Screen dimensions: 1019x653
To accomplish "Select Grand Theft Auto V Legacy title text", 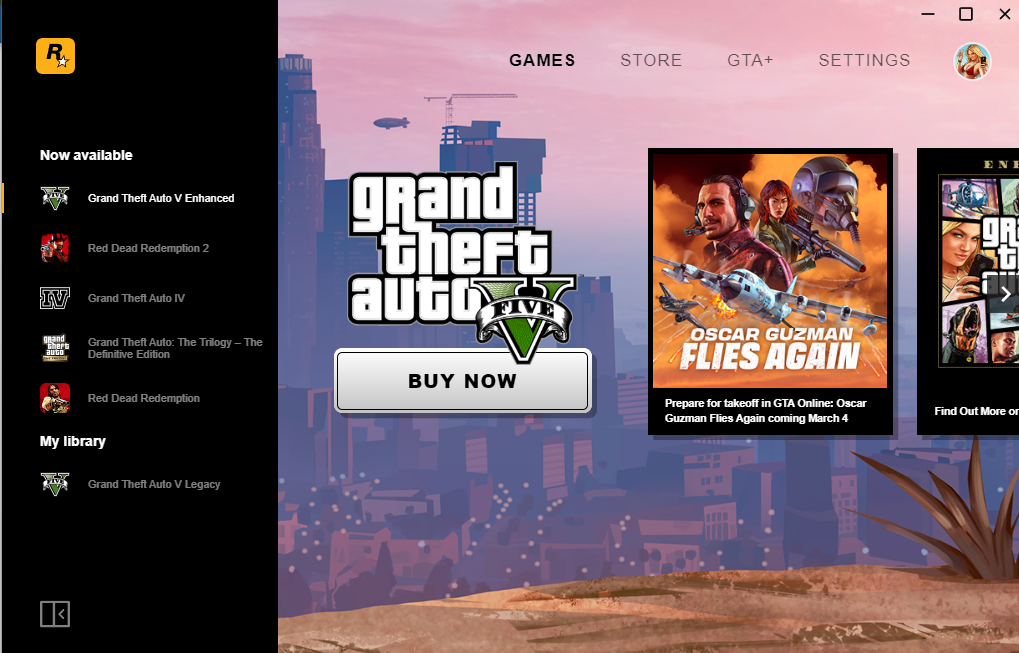I will click(154, 484).
